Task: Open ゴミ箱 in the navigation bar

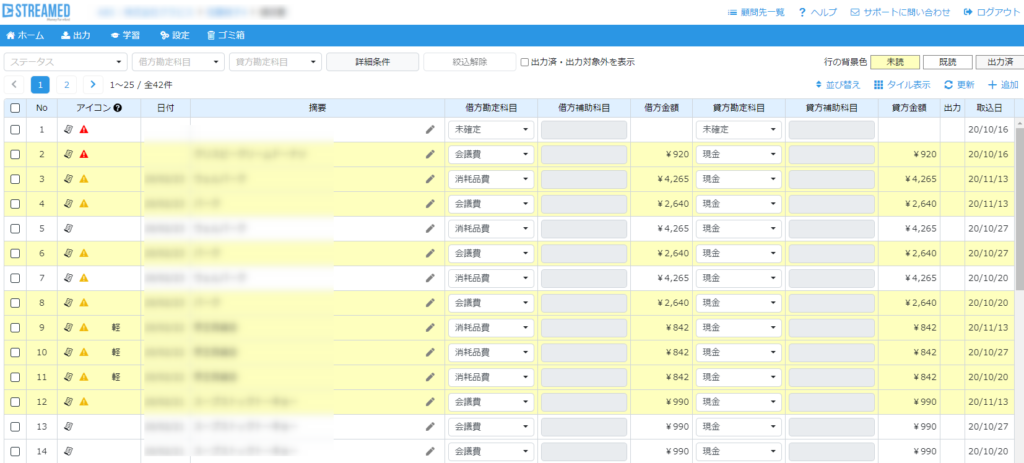Action: [226, 35]
